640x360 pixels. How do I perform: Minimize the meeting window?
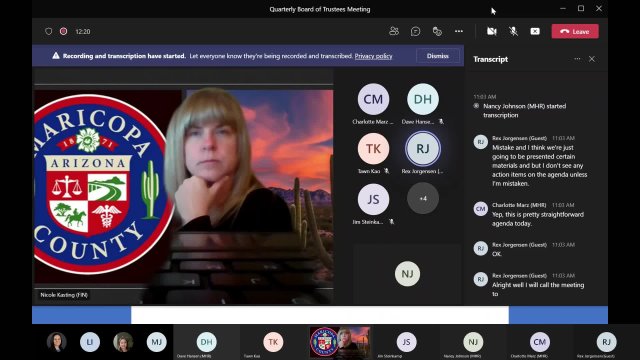pos(563,8)
